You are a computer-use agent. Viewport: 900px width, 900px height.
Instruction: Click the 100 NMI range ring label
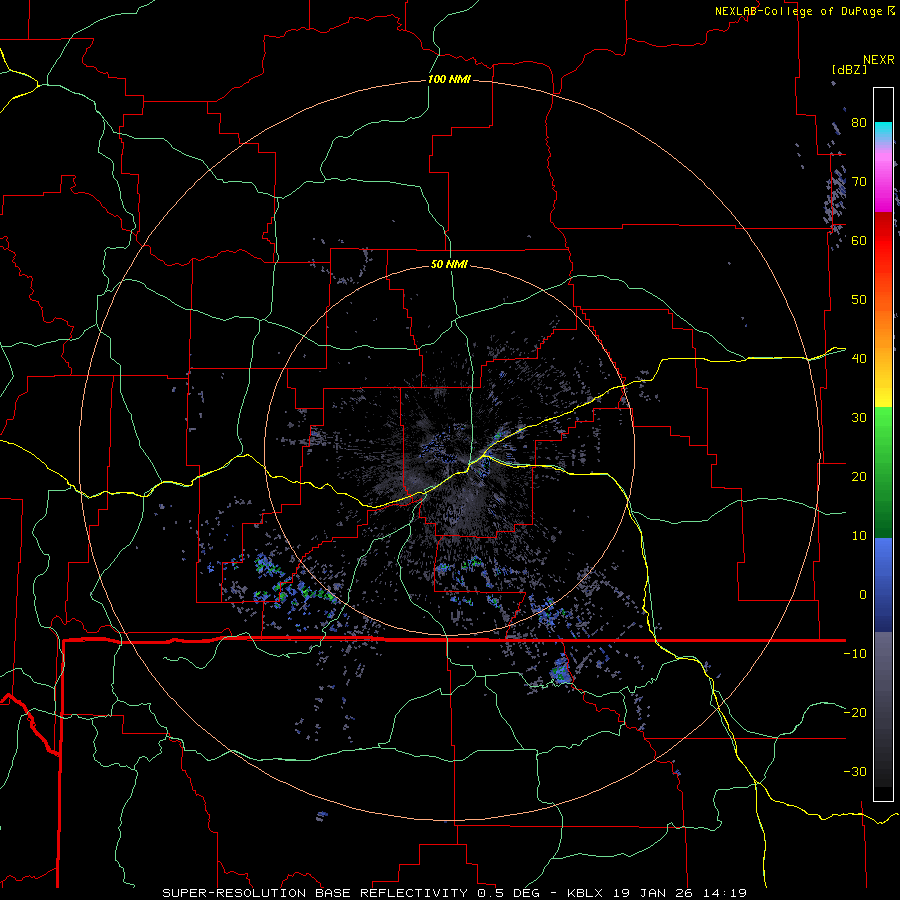coord(449,79)
